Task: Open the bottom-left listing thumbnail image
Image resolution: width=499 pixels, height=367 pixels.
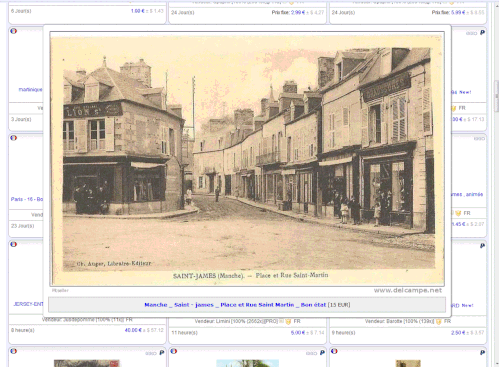Action: coord(87,363)
